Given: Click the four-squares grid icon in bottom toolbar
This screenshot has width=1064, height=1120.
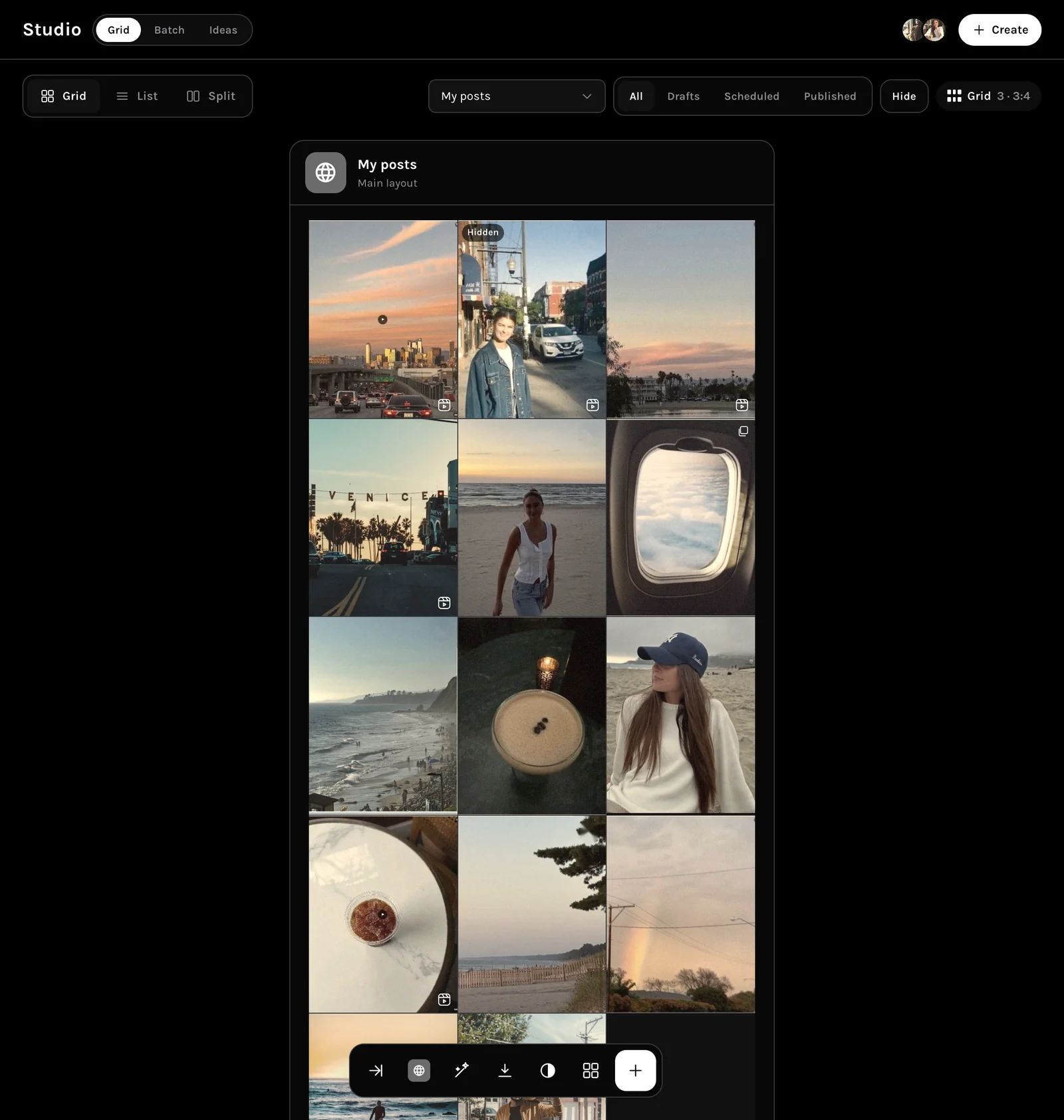Looking at the screenshot, I should coord(591,1070).
